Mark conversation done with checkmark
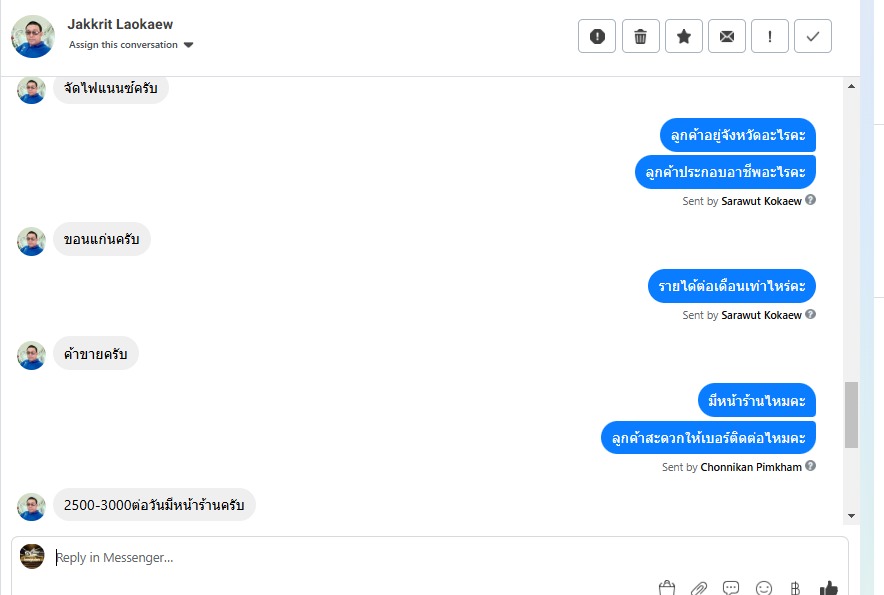This screenshot has width=884, height=595. [x=812, y=36]
